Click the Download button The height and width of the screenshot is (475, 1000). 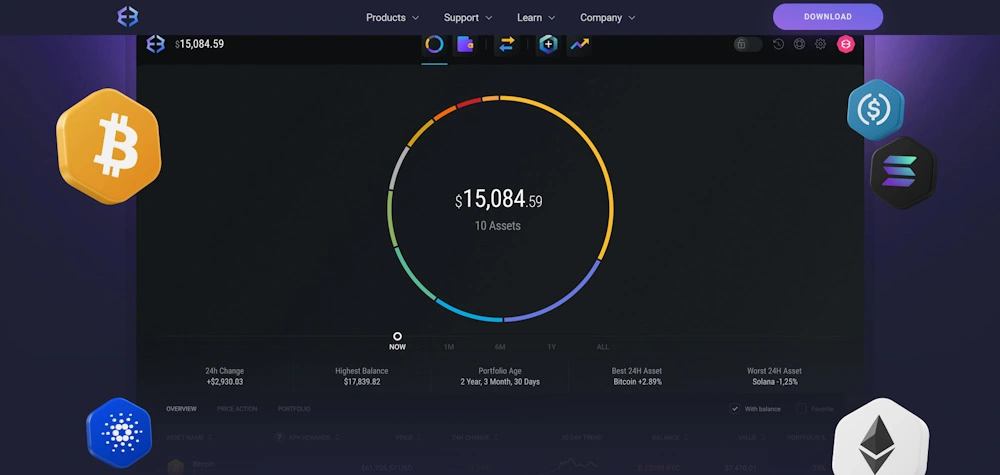coord(828,17)
